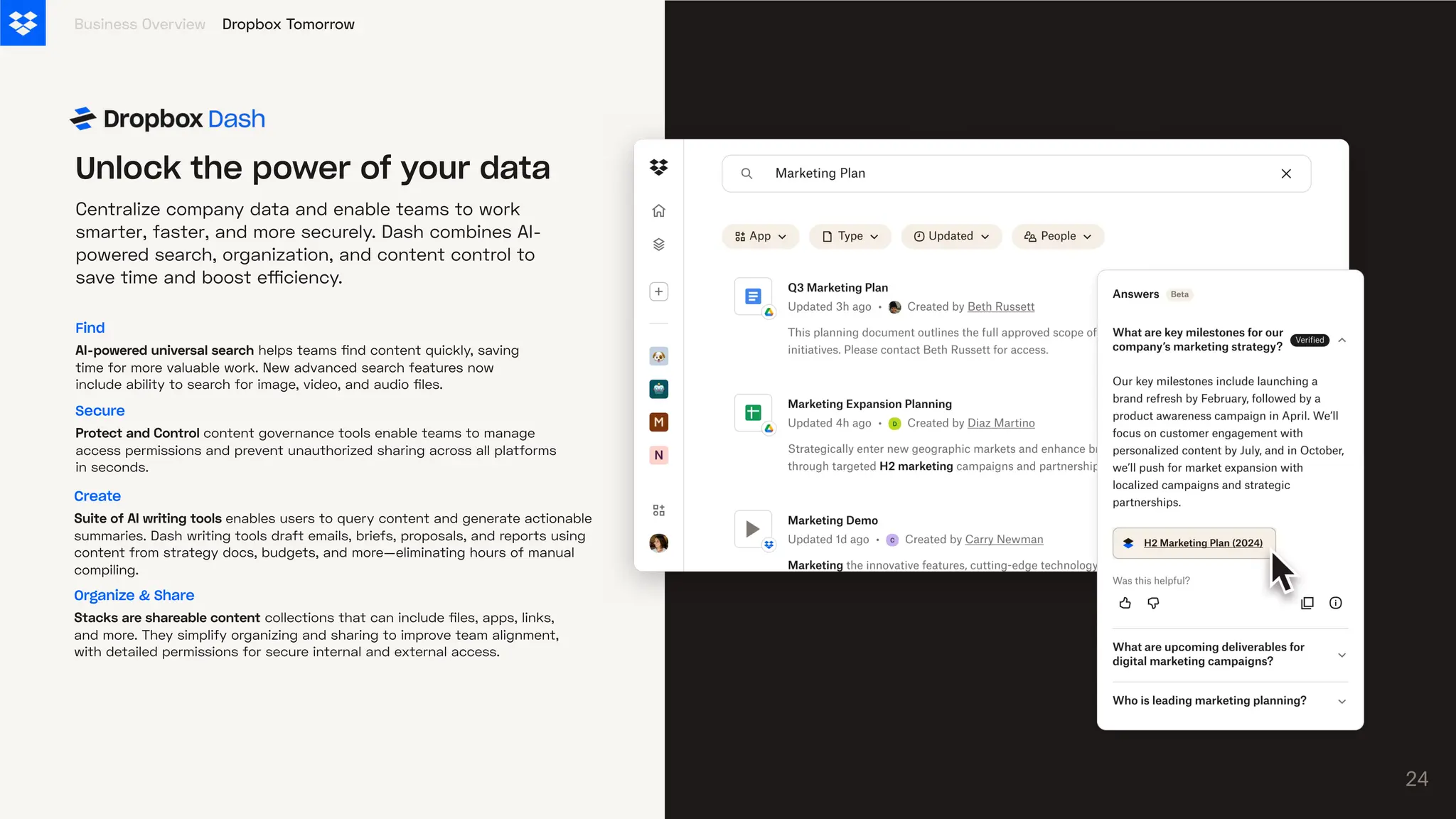Click the search magnifier icon
Viewport: 1456px width, 819px height.
point(746,173)
